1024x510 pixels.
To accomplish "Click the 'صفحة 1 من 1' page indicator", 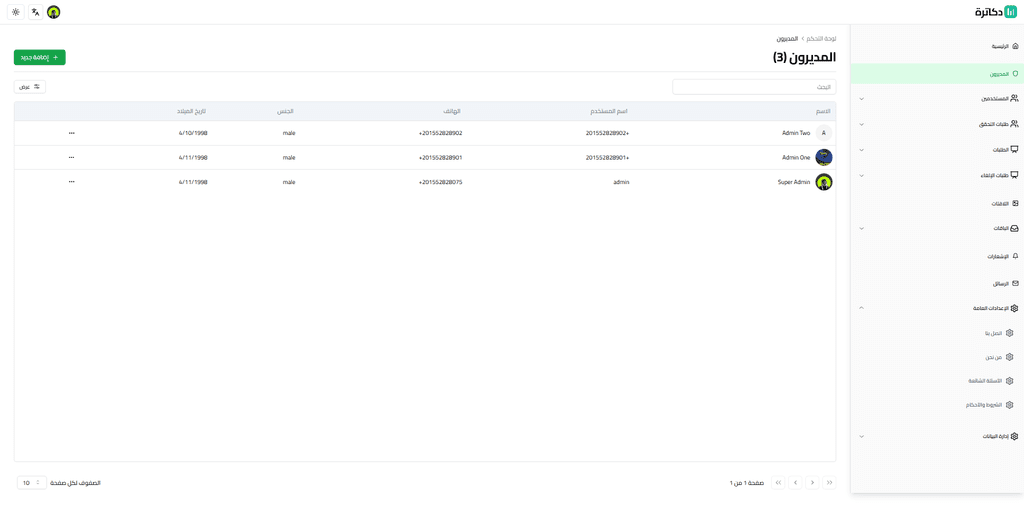I will click(x=746, y=483).
